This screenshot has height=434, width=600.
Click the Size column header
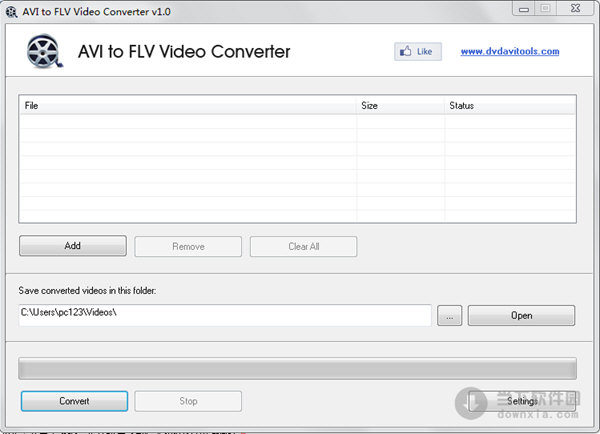tap(401, 106)
